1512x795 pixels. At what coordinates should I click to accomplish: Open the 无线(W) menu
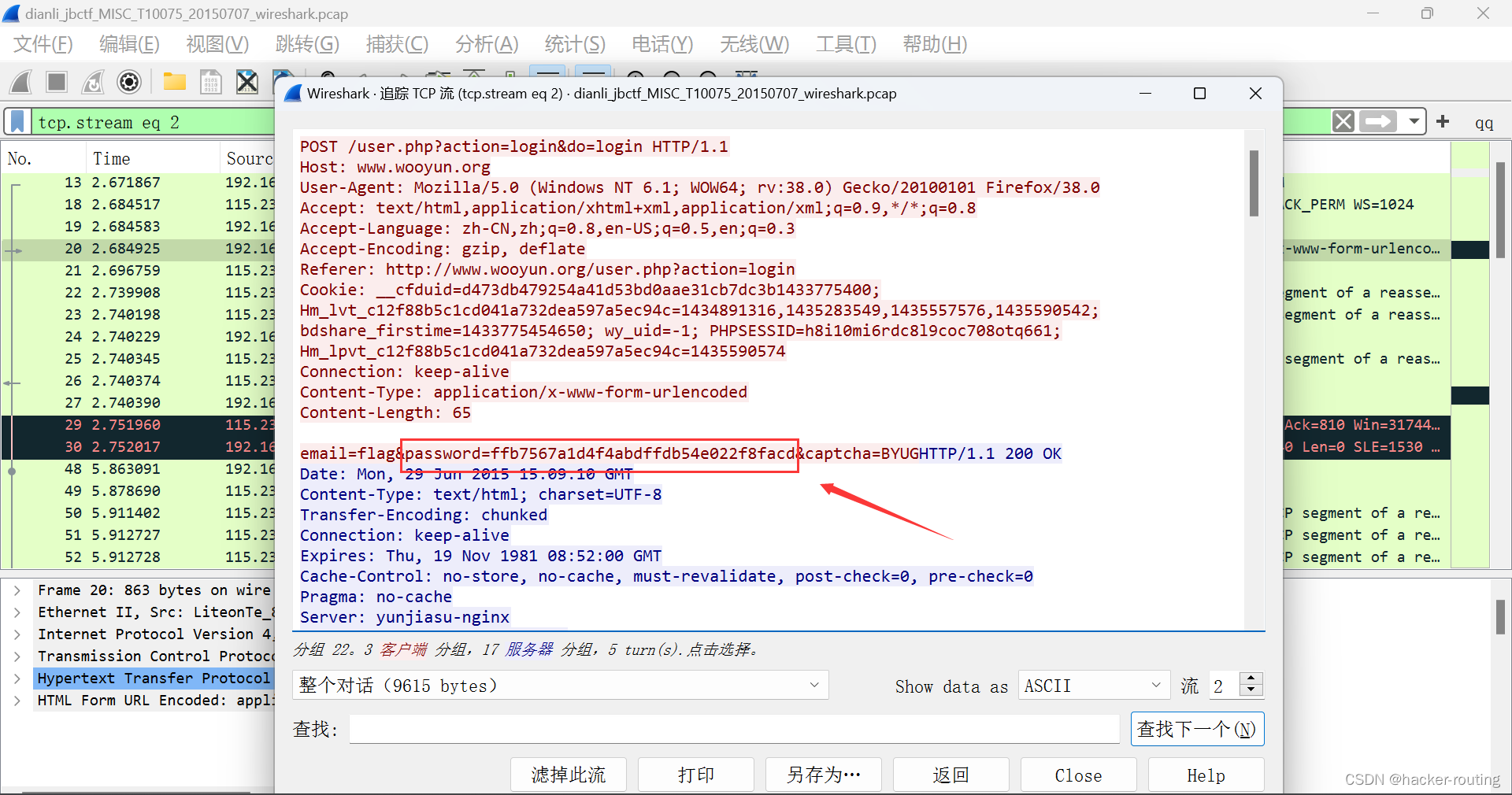click(x=754, y=44)
